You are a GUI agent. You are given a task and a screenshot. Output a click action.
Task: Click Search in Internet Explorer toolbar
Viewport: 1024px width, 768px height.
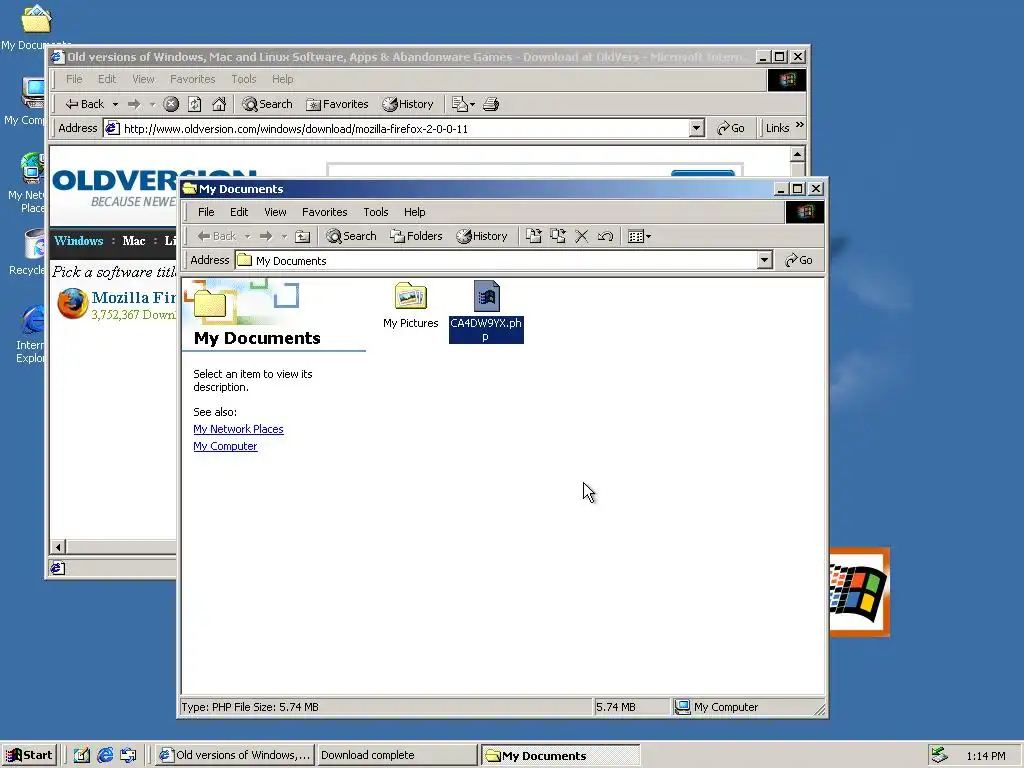267,104
